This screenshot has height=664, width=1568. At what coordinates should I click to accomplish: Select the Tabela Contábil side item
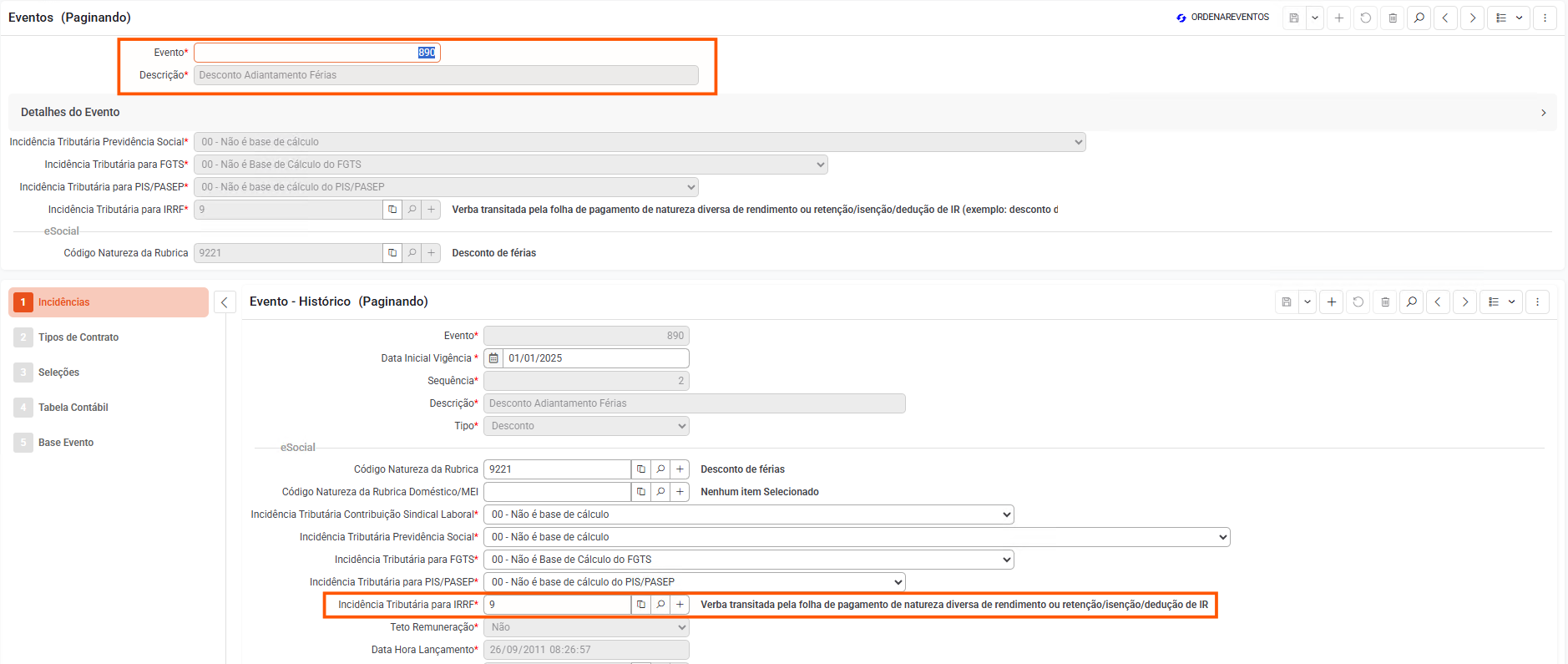(x=73, y=408)
